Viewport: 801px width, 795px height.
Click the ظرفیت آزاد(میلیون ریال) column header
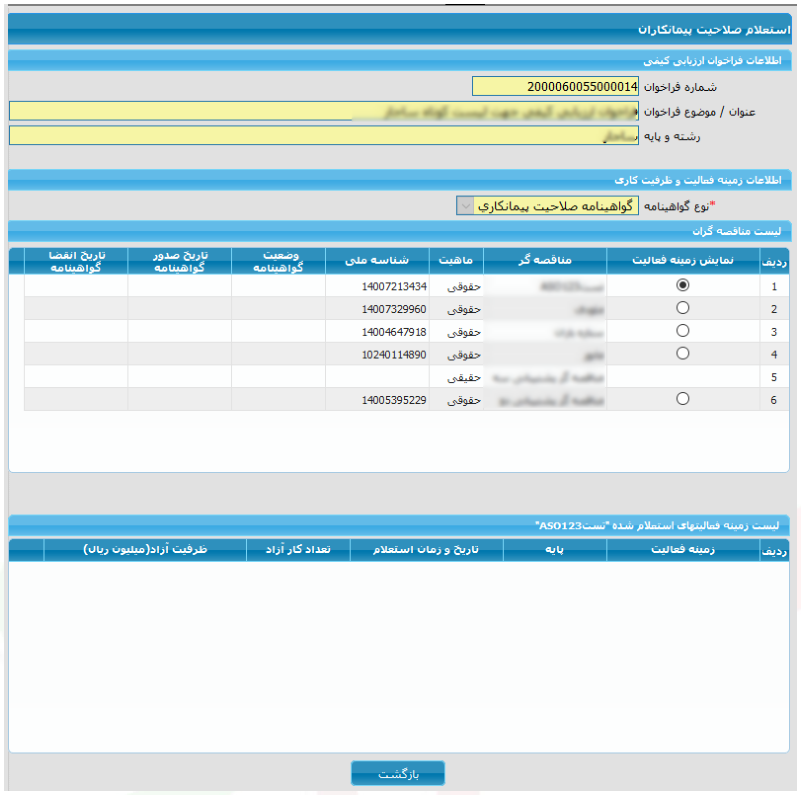point(146,550)
